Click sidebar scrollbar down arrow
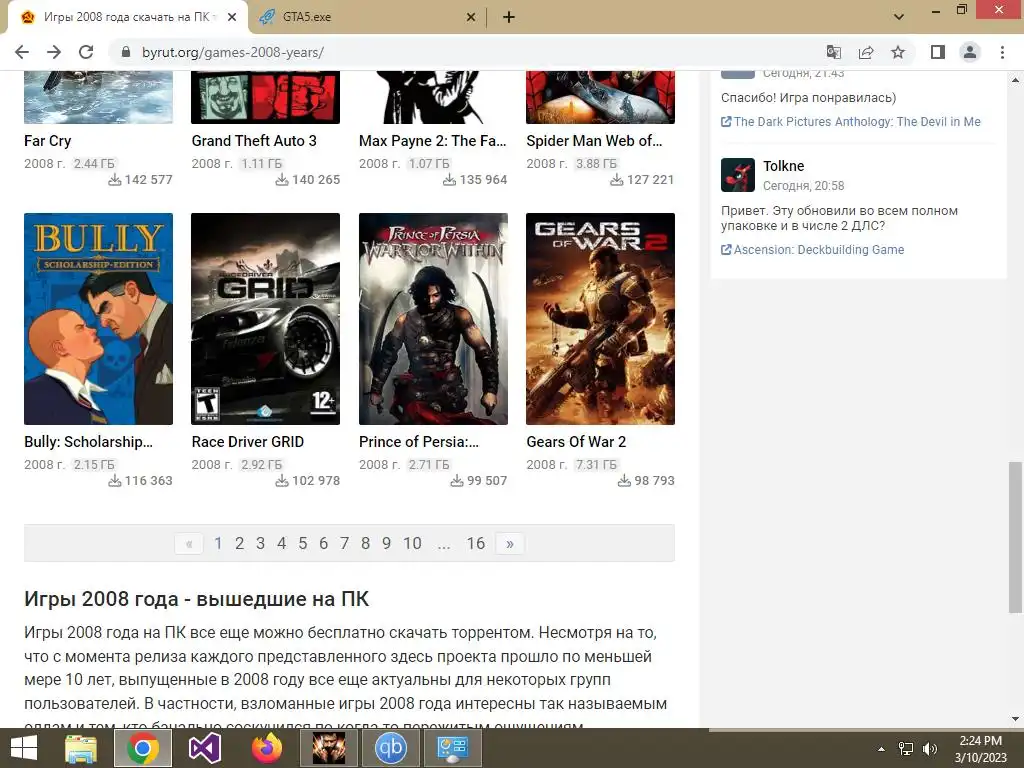Screen dimensions: 1024x768 tap(1015, 719)
